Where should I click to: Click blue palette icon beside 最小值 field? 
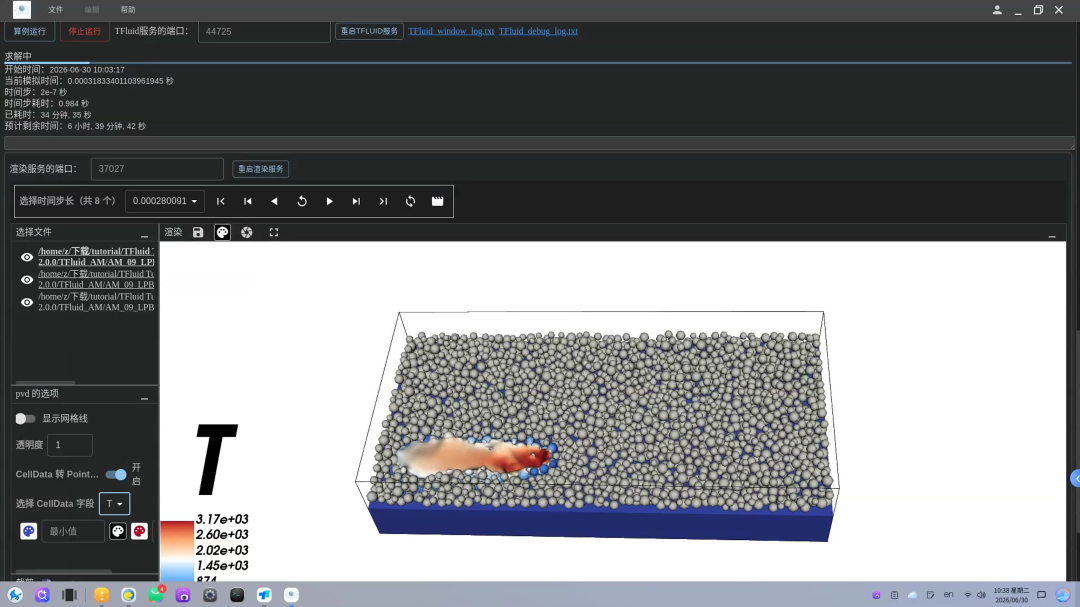[x=28, y=531]
